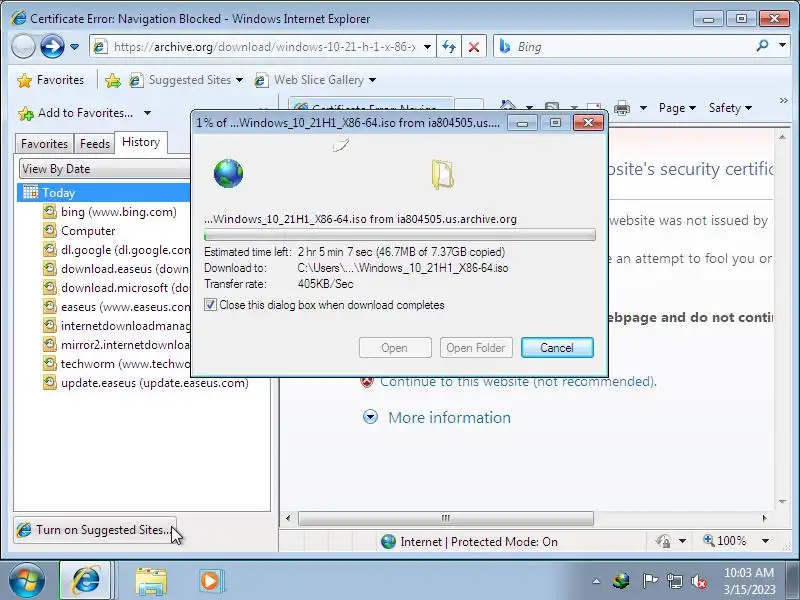The image size is (800, 600).
Task: Expand the zoom level dropdown arrow
Action: pos(765,541)
